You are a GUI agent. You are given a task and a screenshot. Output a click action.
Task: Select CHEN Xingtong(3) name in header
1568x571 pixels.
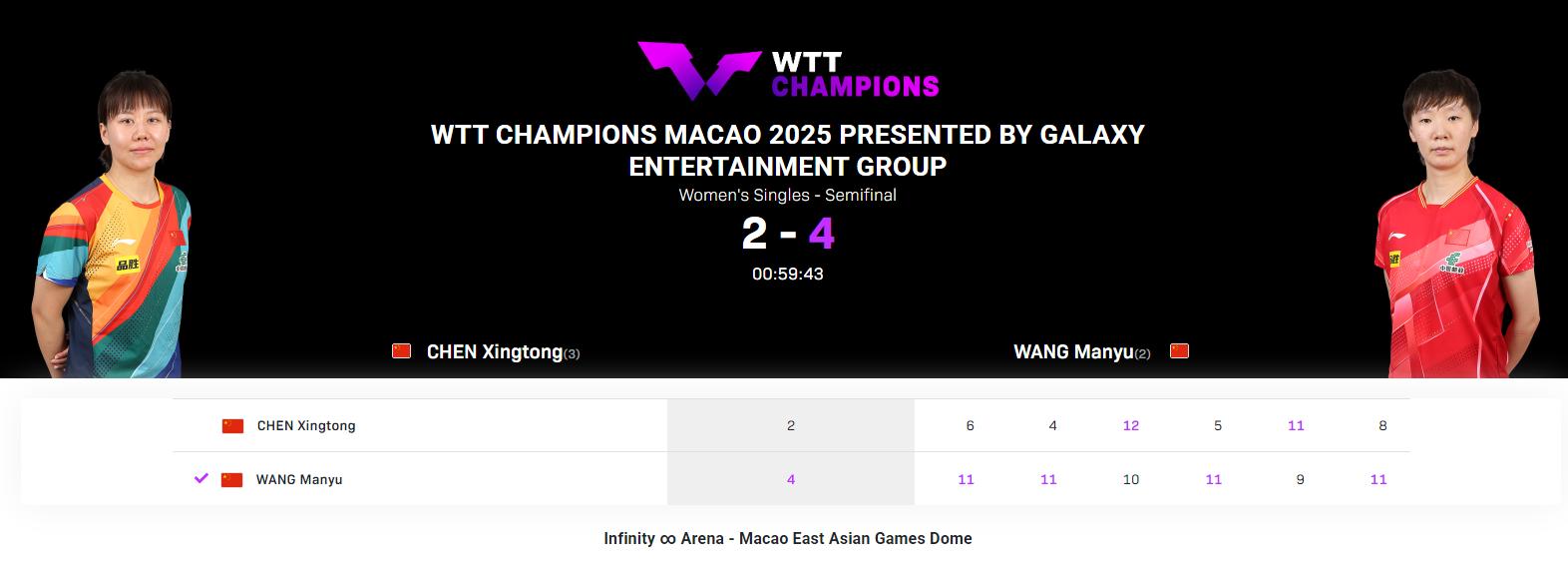coord(503,352)
